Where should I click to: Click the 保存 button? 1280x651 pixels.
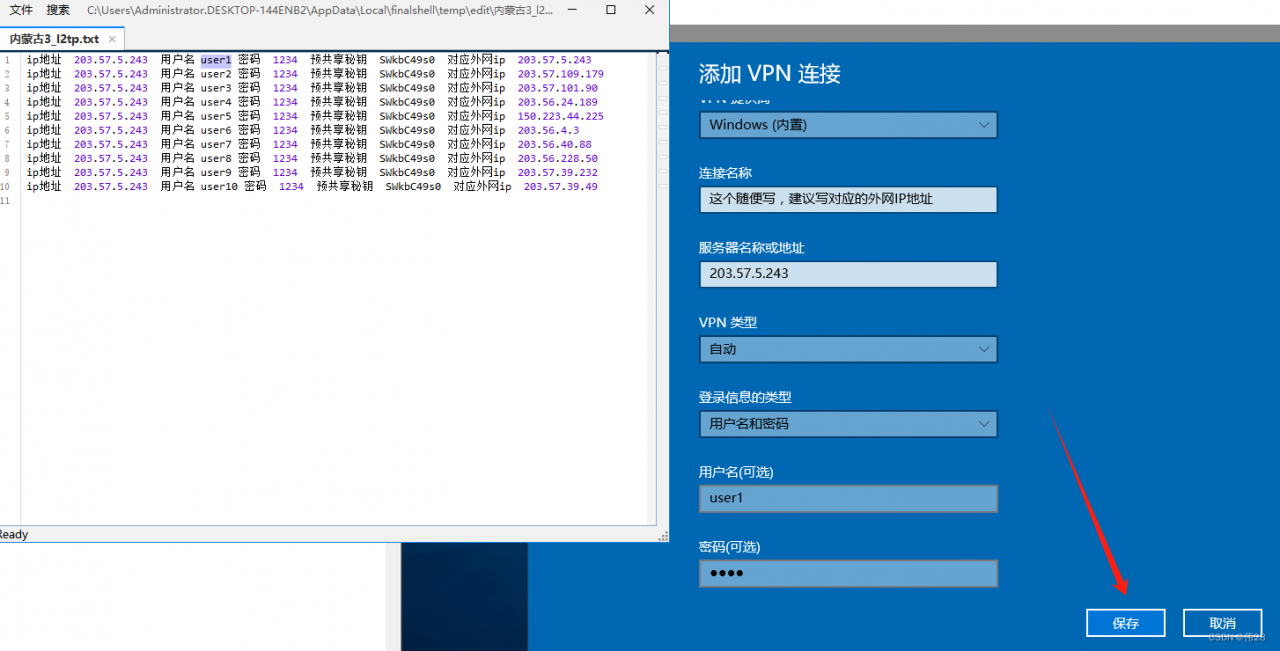click(1125, 623)
